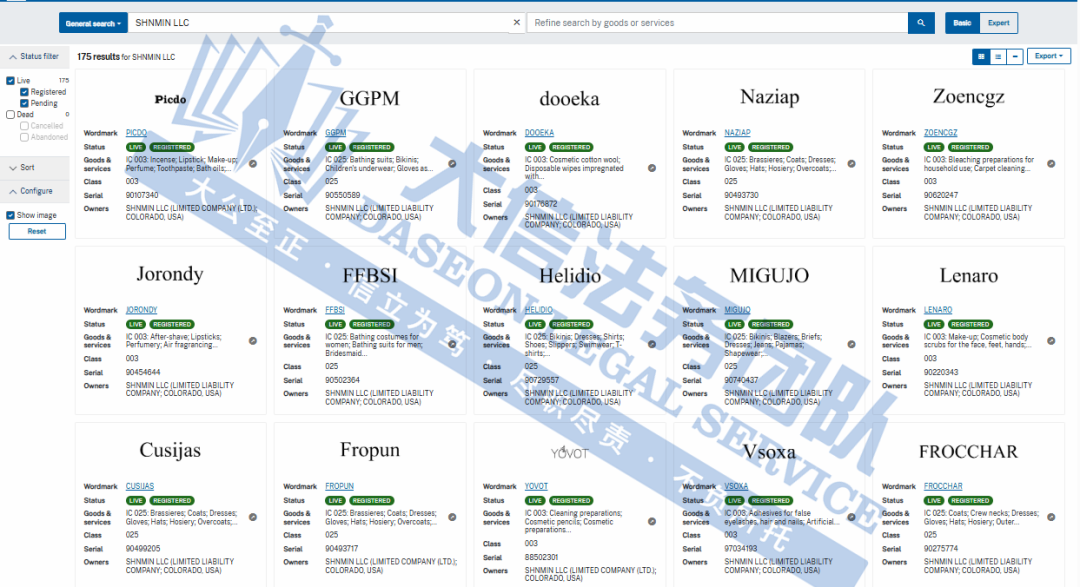Expand goods and services for ZOENCGZ

point(1051,164)
